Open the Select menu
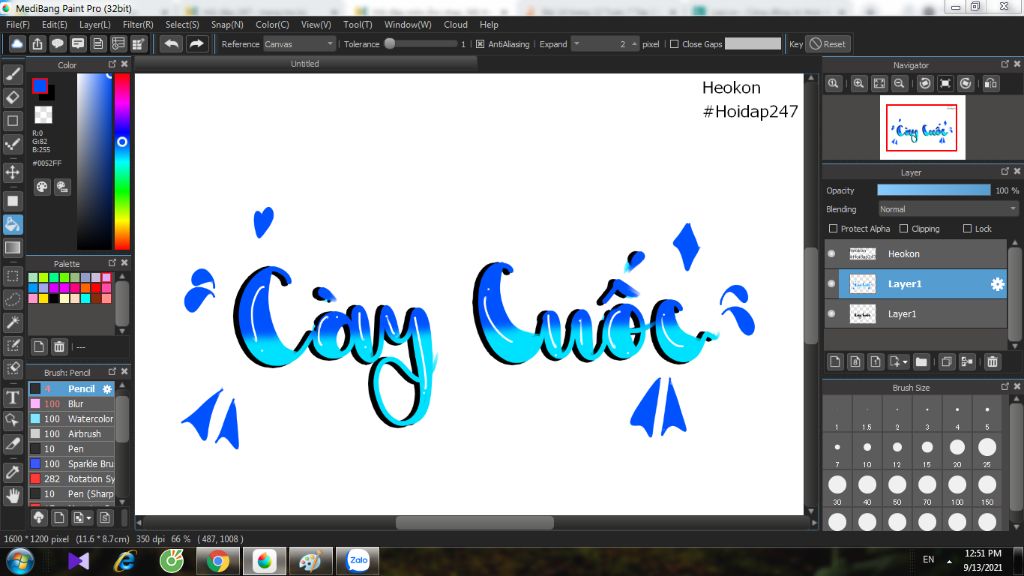Image resolution: width=1024 pixels, height=576 pixels. pos(182,24)
